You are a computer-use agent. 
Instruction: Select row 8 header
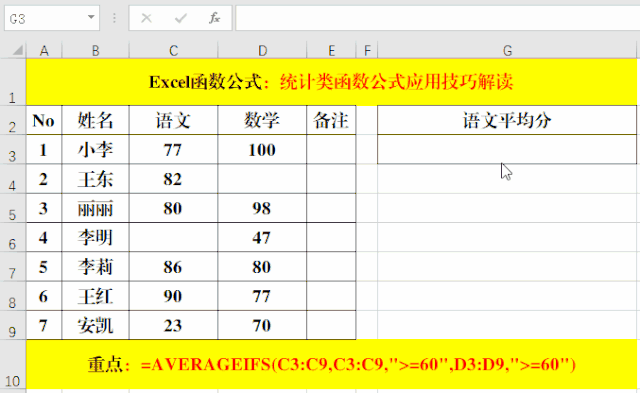(x=13, y=296)
